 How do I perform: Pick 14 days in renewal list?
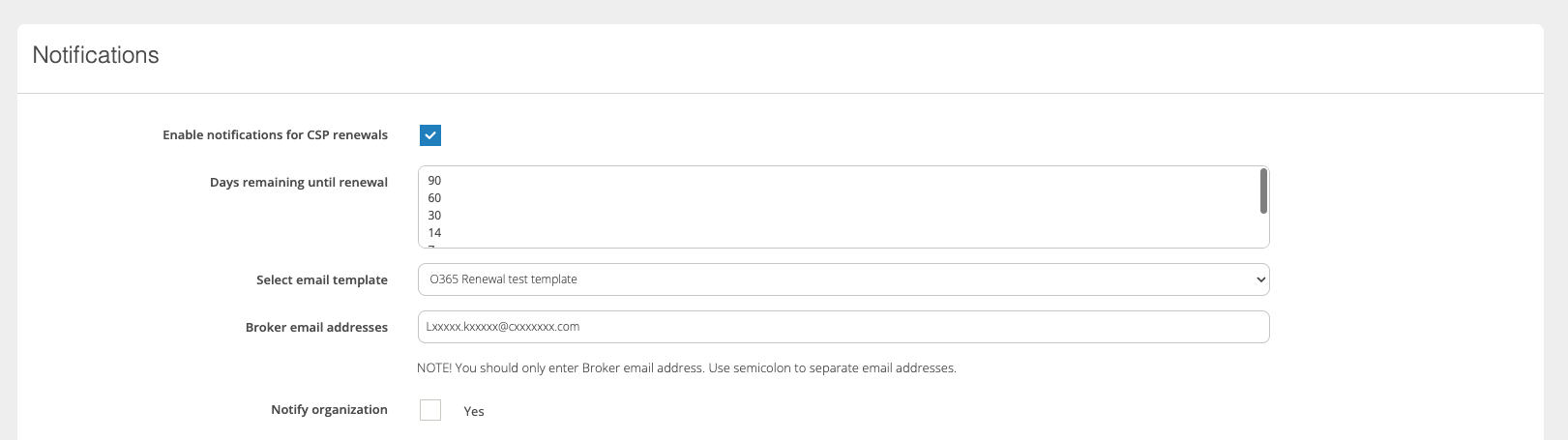[x=434, y=233]
